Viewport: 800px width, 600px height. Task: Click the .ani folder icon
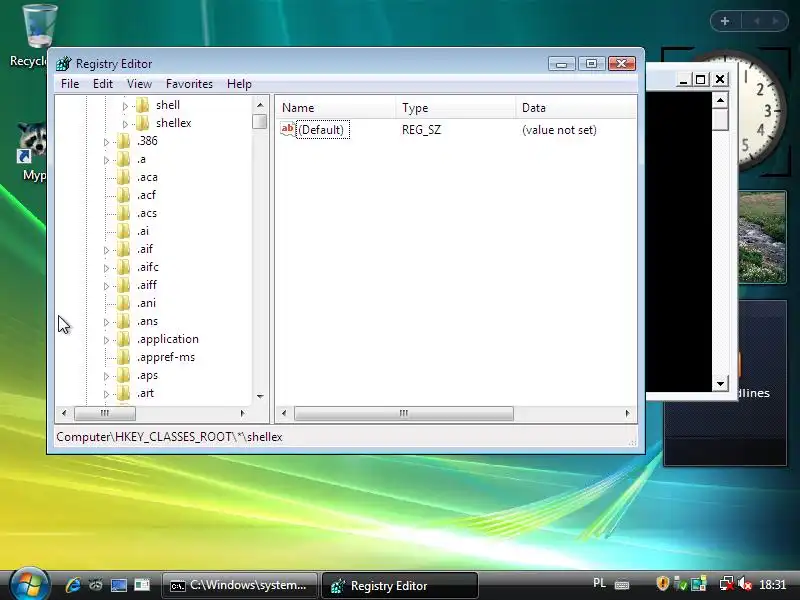(123, 303)
